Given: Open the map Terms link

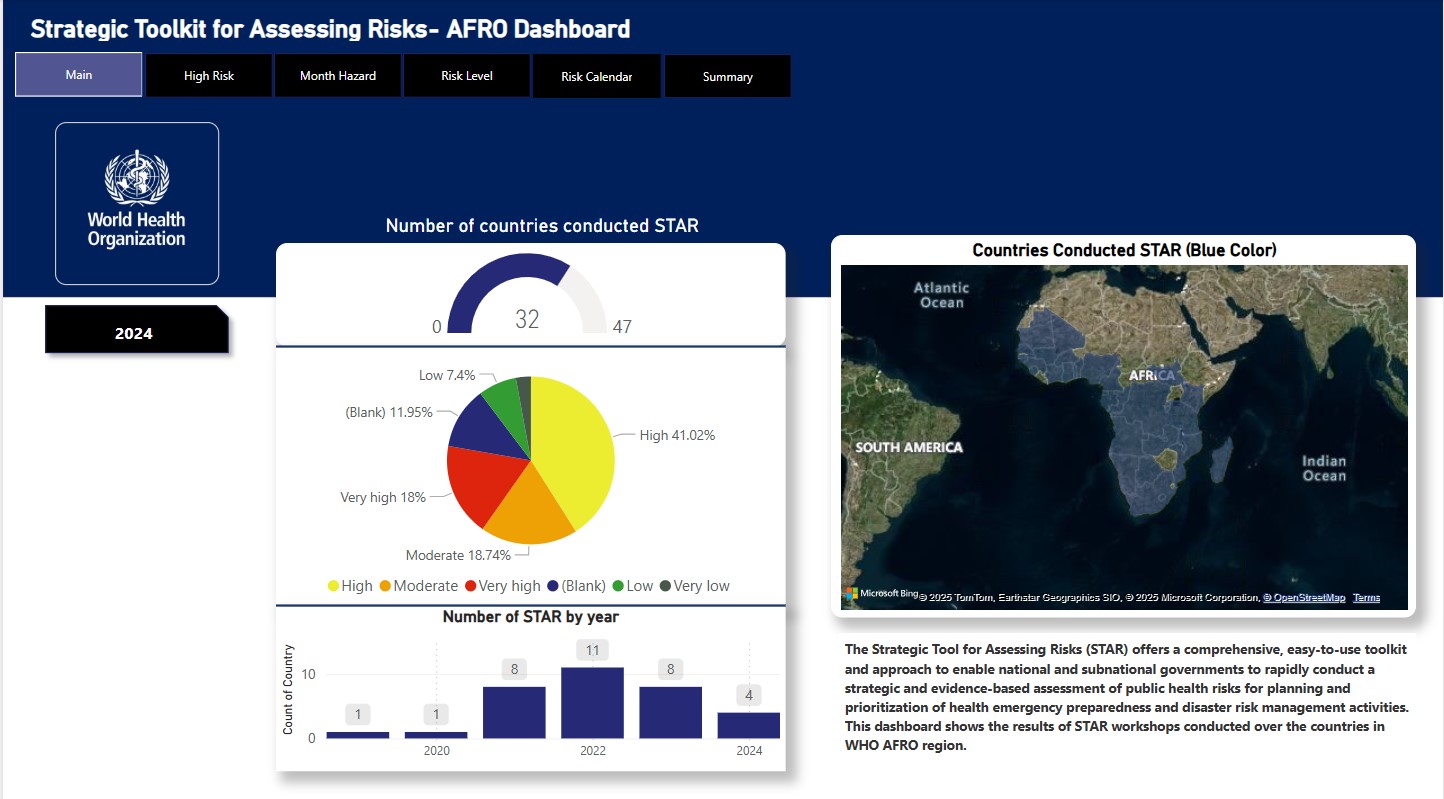Looking at the screenshot, I should click(x=1366, y=597).
